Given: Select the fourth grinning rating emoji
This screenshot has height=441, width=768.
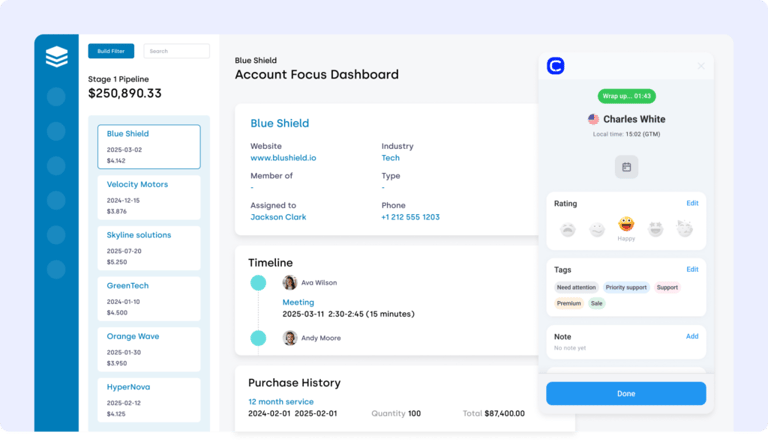Looking at the screenshot, I should [655, 229].
